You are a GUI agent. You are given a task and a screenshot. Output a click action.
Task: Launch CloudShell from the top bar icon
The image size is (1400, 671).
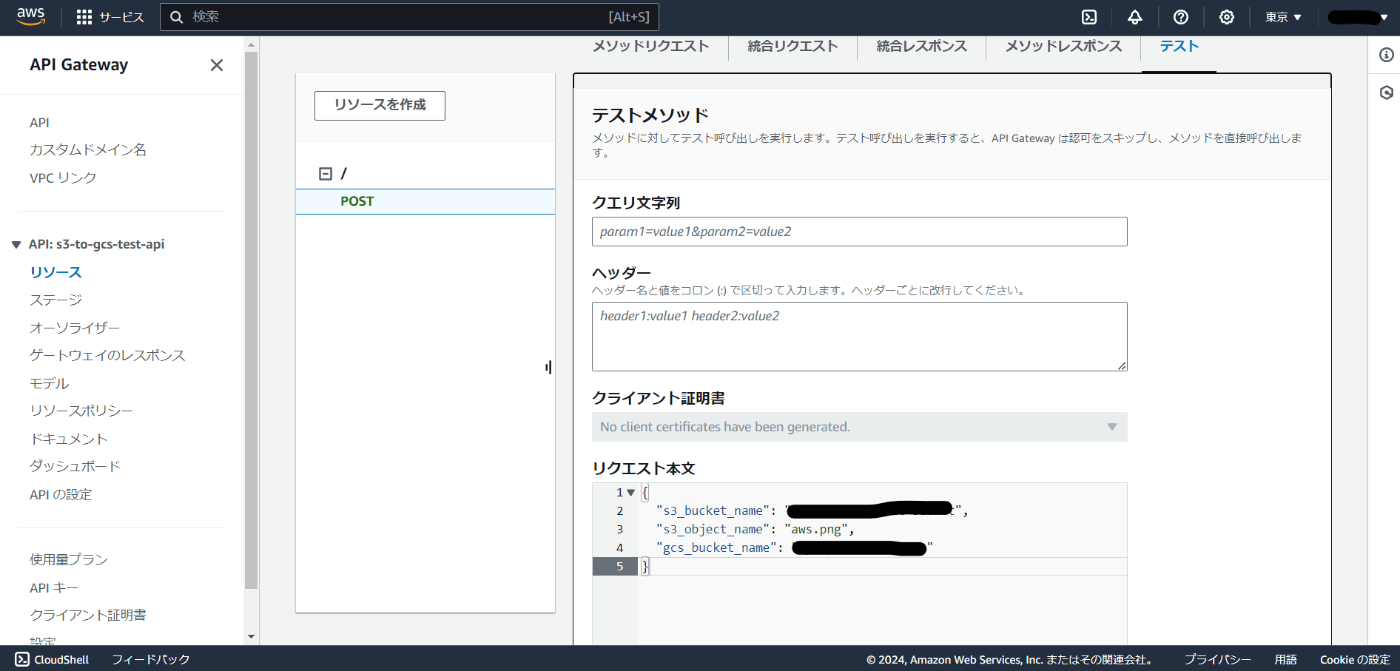(x=1090, y=17)
